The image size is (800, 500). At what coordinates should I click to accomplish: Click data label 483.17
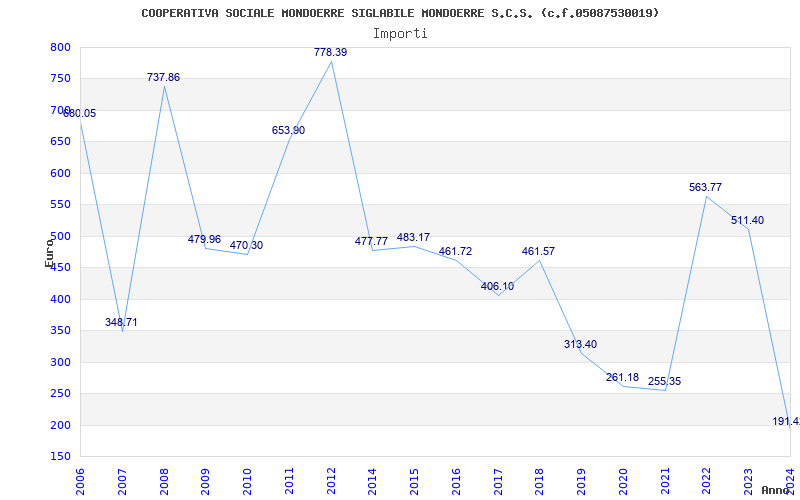[x=413, y=237]
